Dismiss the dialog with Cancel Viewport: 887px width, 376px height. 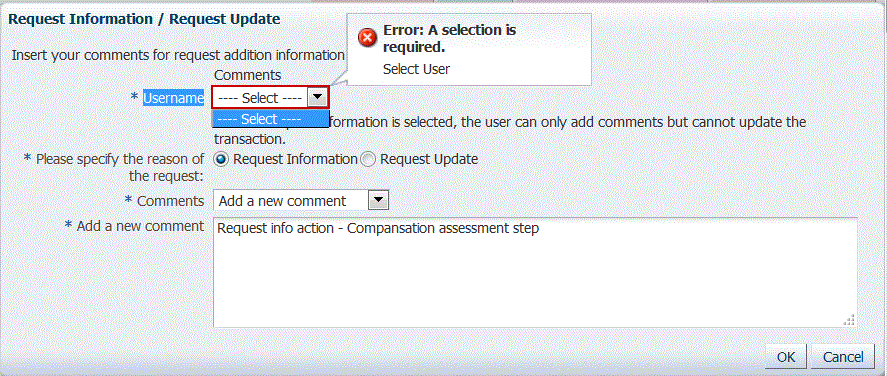pyautogui.click(x=843, y=357)
